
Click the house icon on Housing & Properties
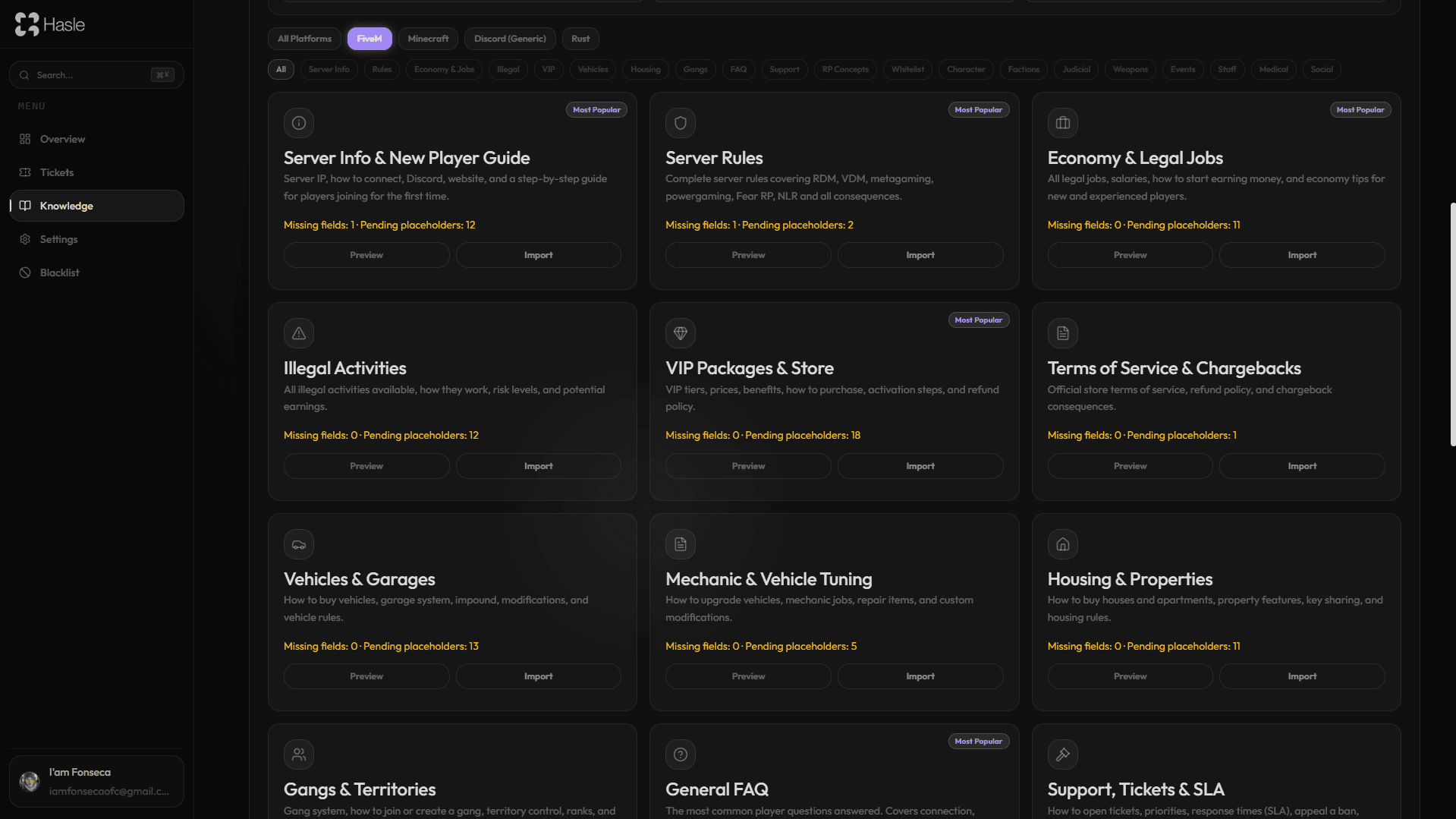(1062, 543)
